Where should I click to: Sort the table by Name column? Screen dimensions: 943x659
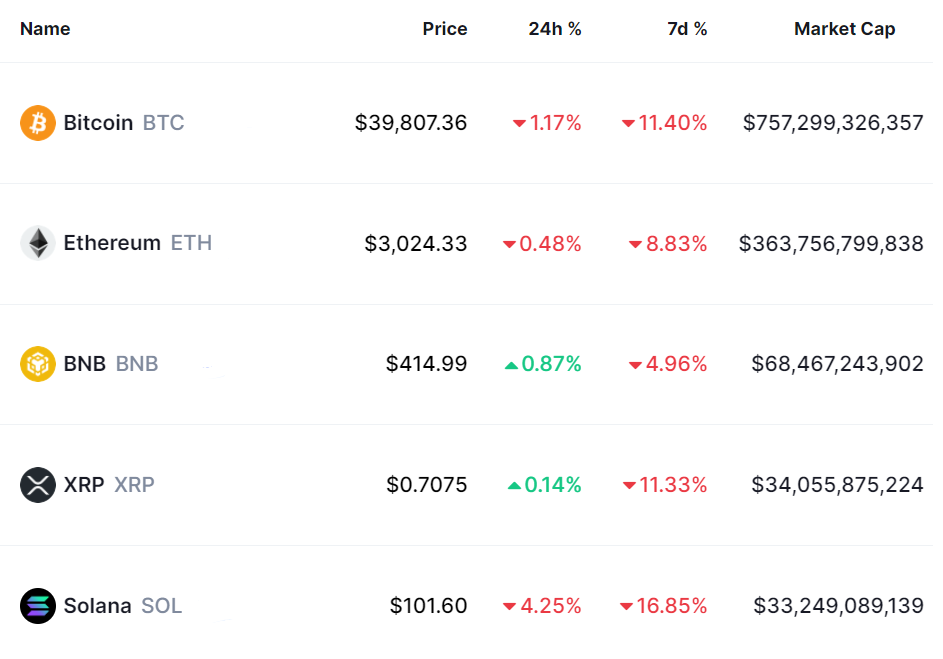tap(45, 29)
